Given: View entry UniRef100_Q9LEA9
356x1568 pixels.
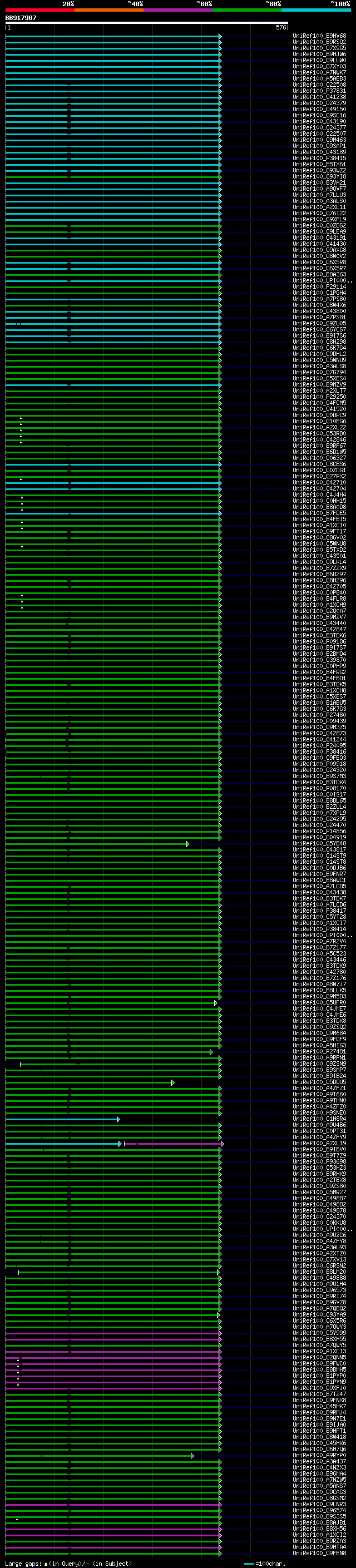Looking at the screenshot, I should click(319, 231).
